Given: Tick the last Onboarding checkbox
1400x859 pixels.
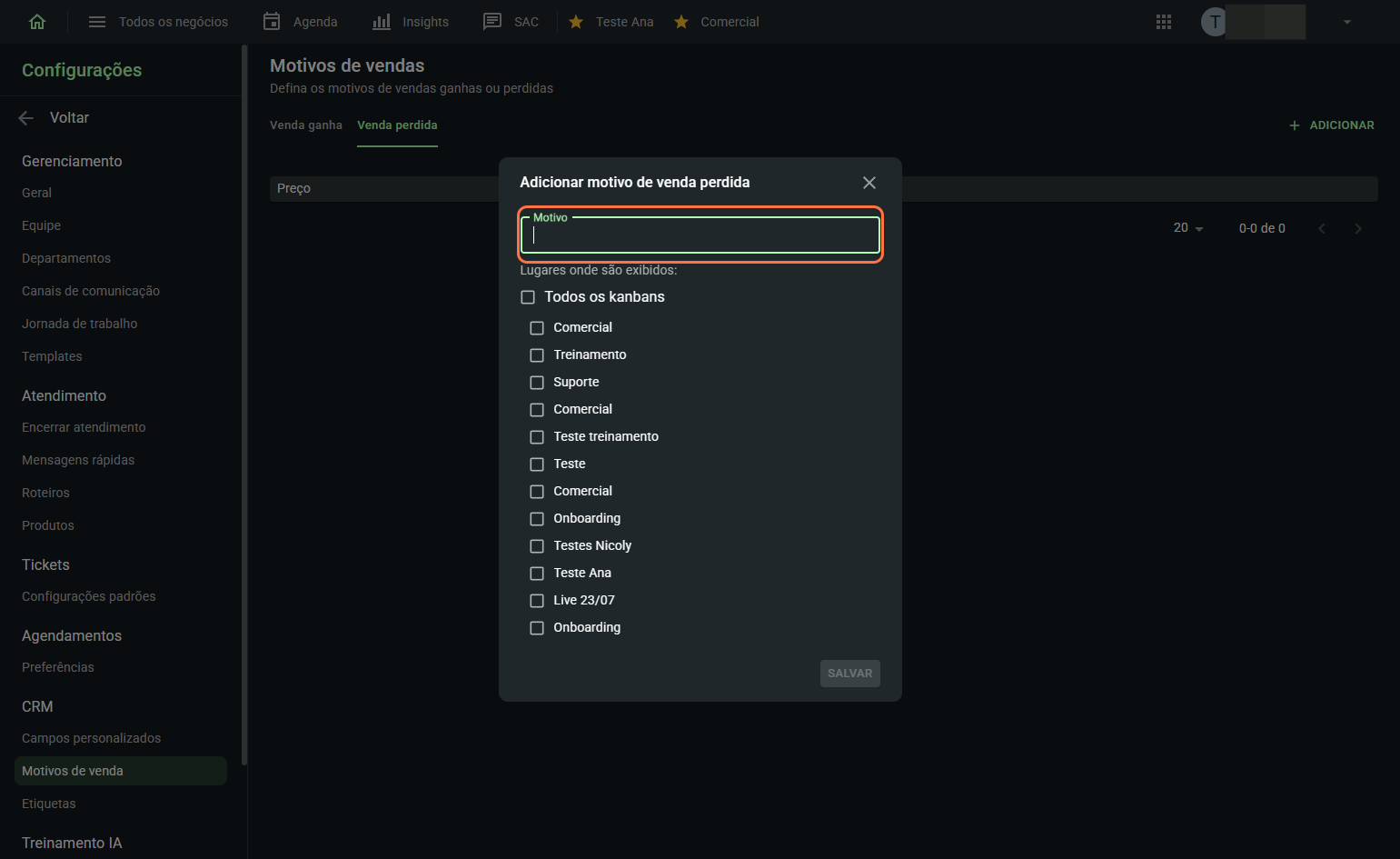Looking at the screenshot, I should pos(537,628).
